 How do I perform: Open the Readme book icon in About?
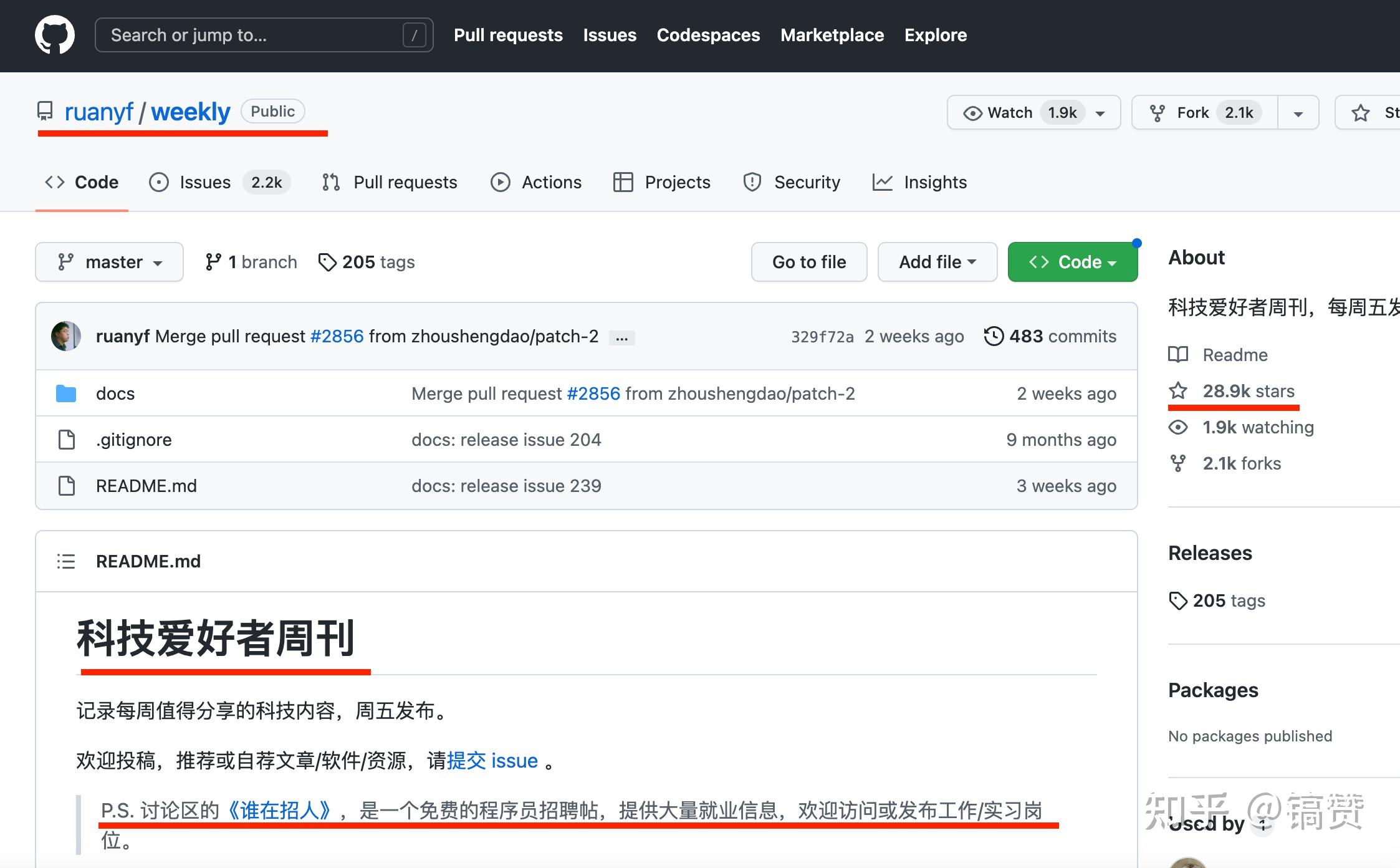(x=1179, y=355)
